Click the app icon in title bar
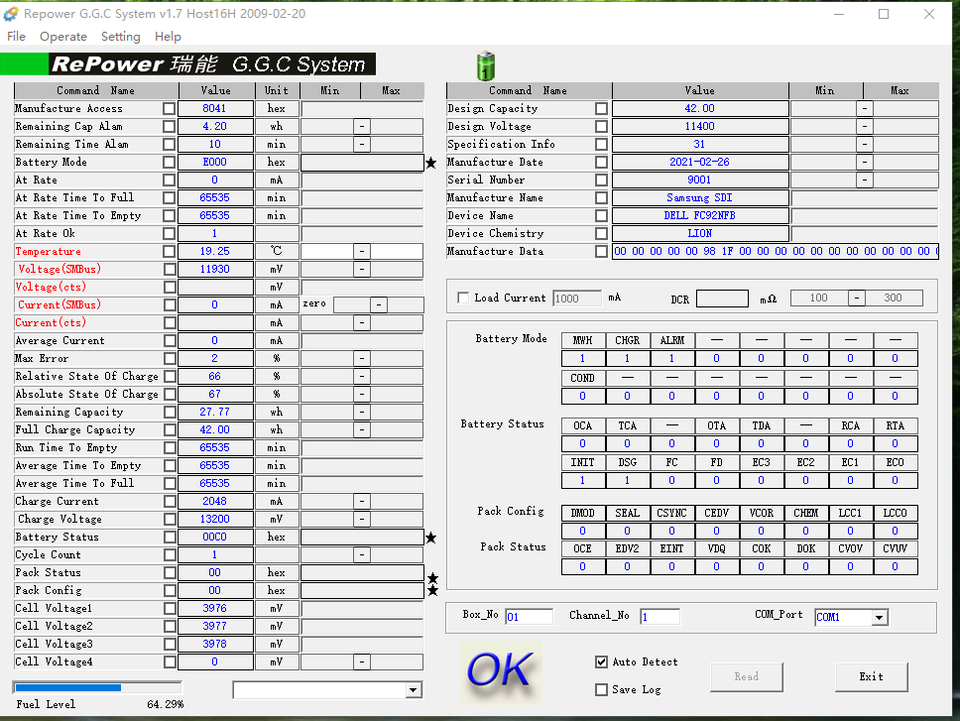This screenshot has width=960, height=721. [11, 14]
